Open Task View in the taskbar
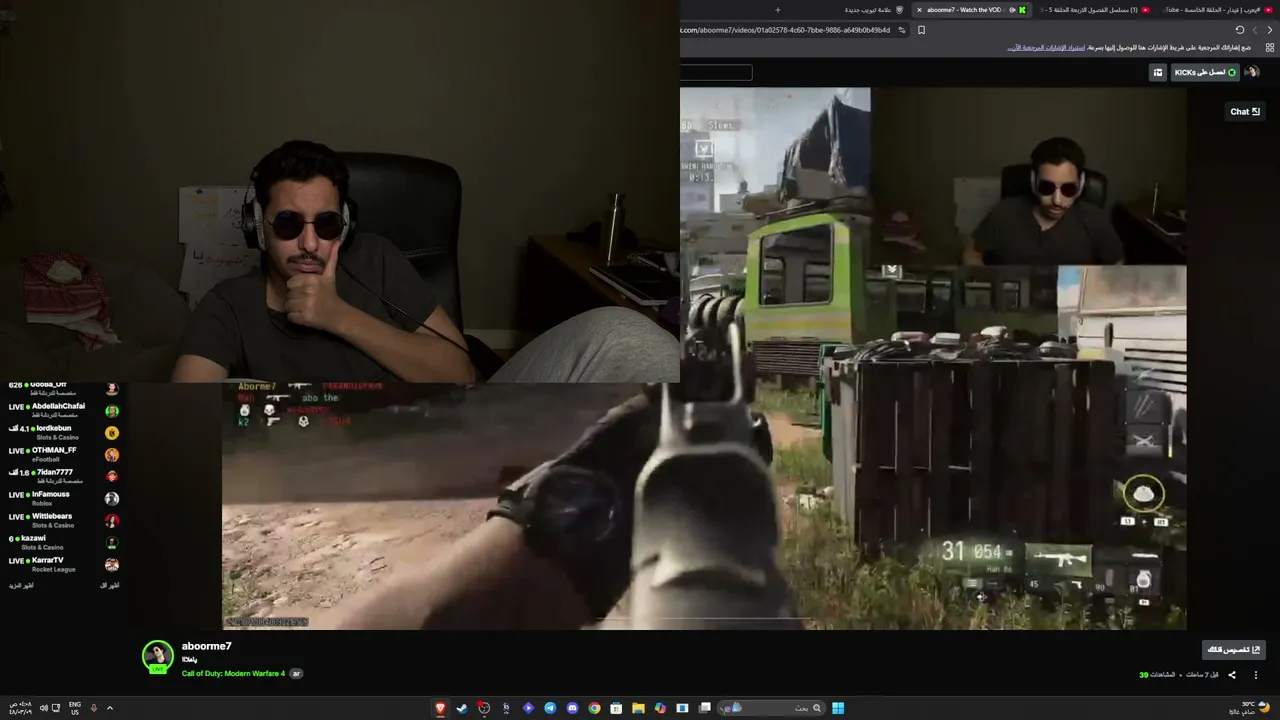1280x720 pixels. tap(705, 708)
